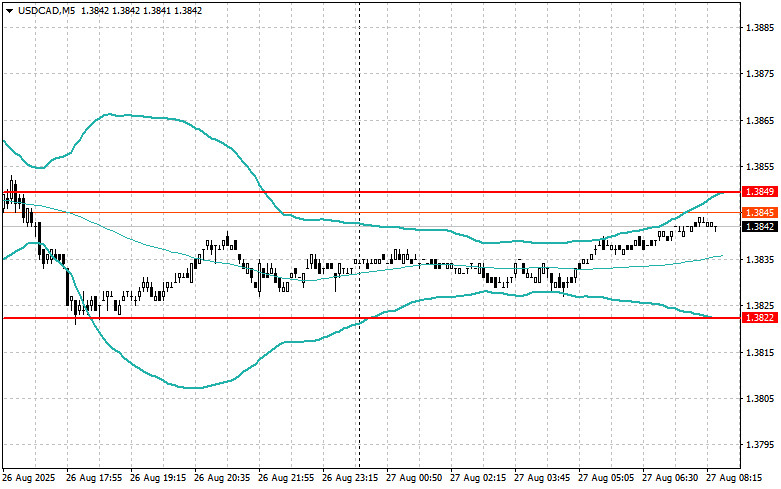Click the 1.3825 price scale value
Screen dimensions: 781x489
tap(760, 305)
